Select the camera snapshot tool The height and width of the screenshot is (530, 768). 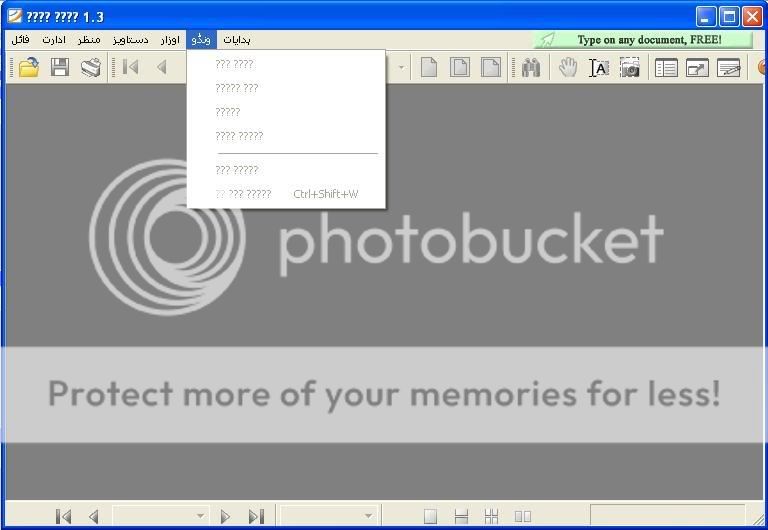click(x=629, y=68)
